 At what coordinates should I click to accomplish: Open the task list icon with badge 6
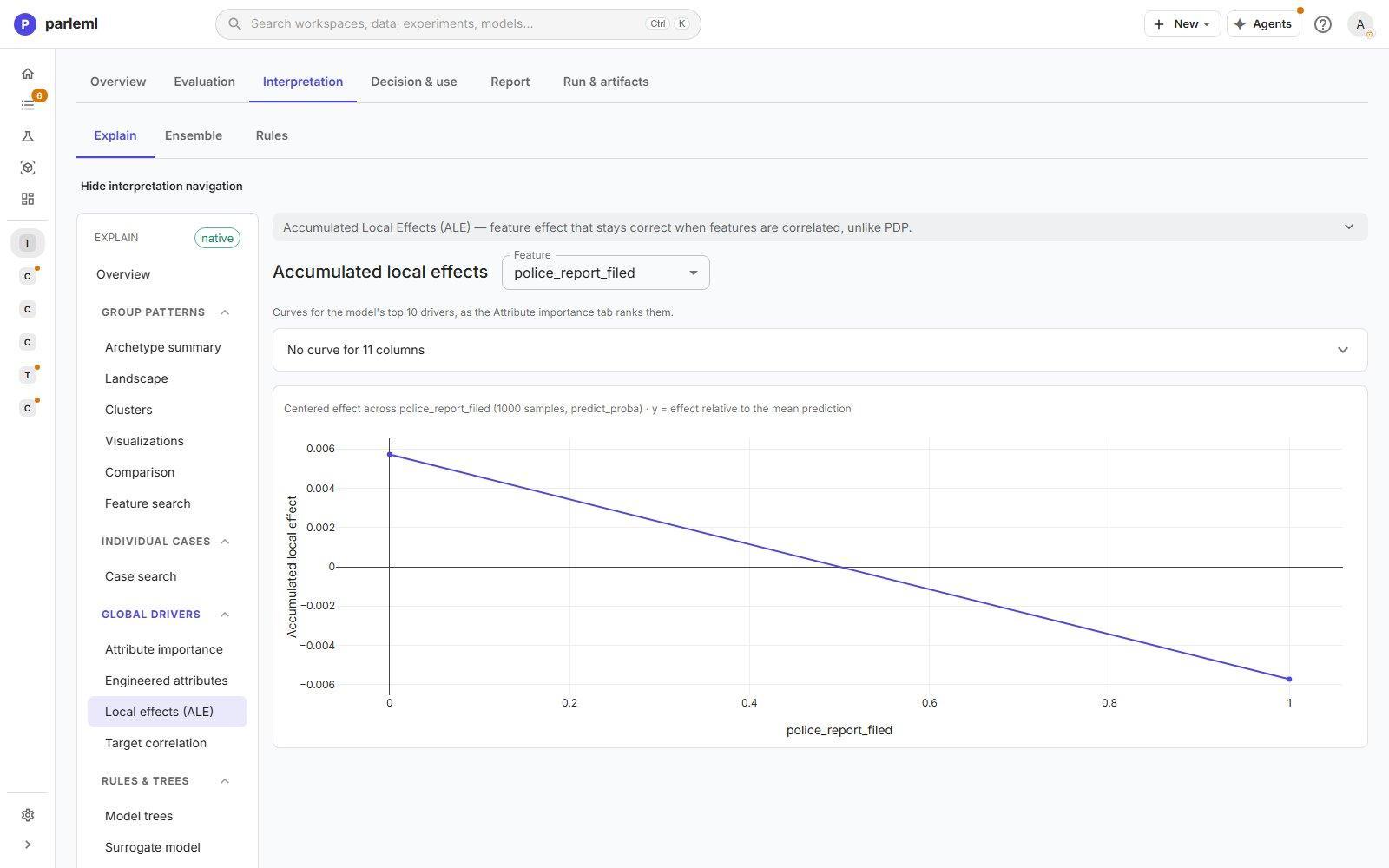point(28,105)
